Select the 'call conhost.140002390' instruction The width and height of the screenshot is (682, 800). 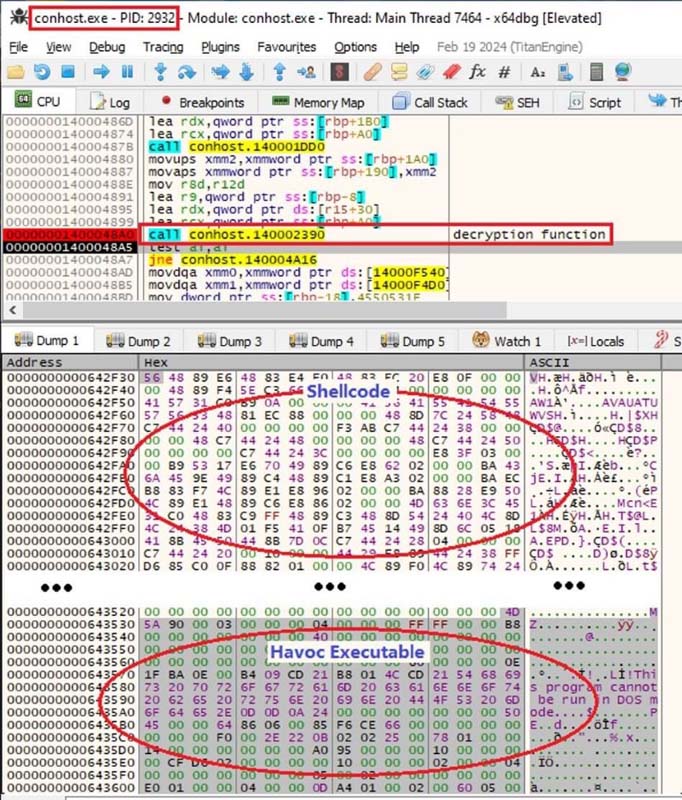(x=237, y=235)
